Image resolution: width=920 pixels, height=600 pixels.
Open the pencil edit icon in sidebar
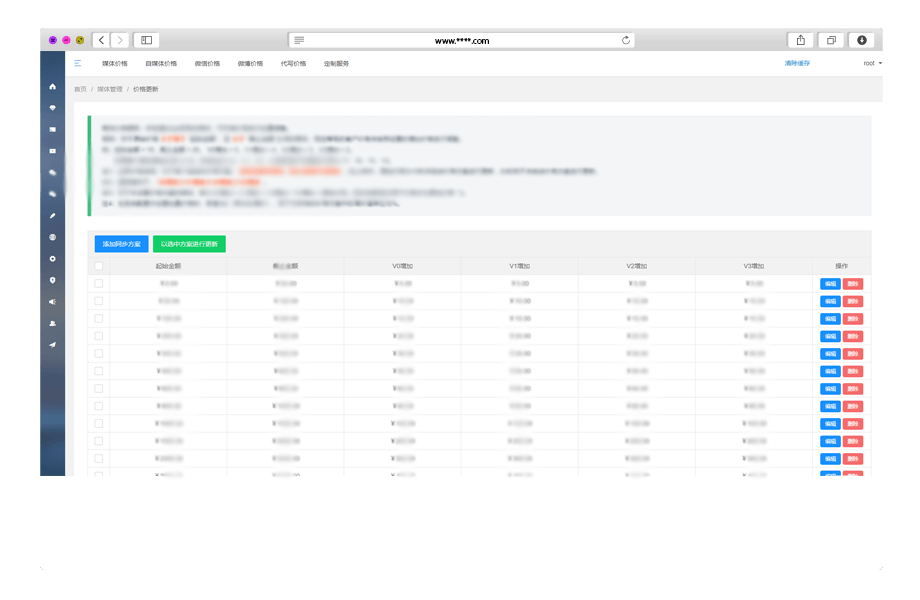tap(52, 215)
